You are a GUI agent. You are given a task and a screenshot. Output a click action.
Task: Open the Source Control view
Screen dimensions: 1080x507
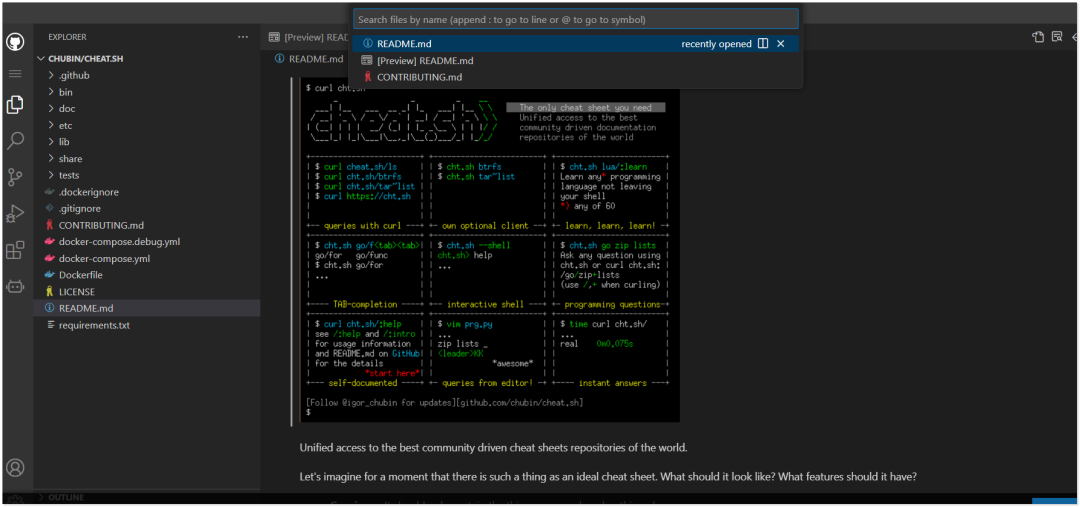click(x=15, y=177)
